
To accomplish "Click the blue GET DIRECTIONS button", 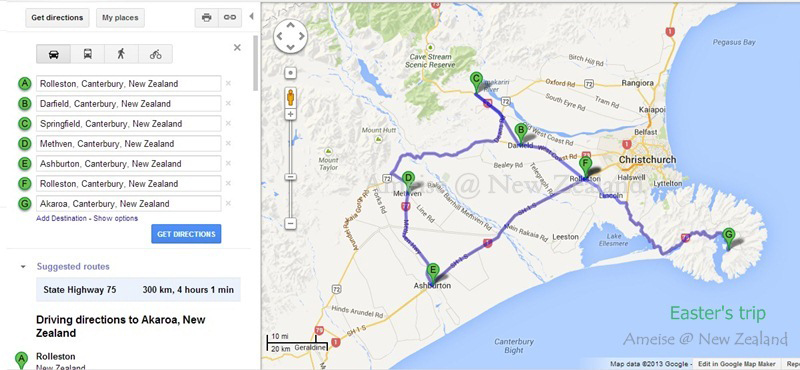I will [186, 234].
